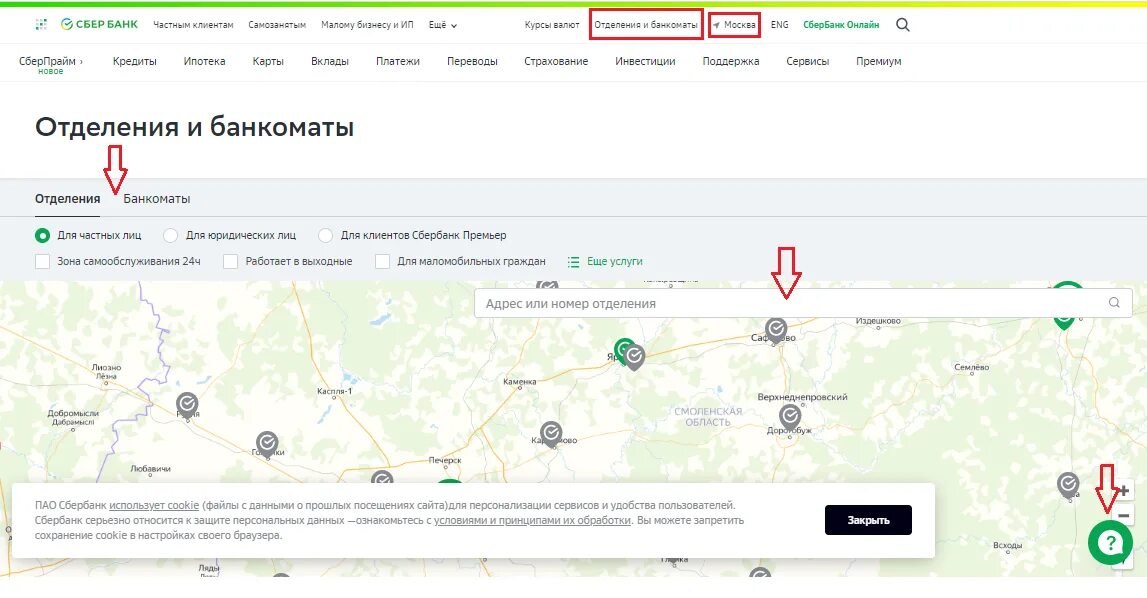Switch to the Отделения tab
1147x598 pixels.
pos(67,198)
